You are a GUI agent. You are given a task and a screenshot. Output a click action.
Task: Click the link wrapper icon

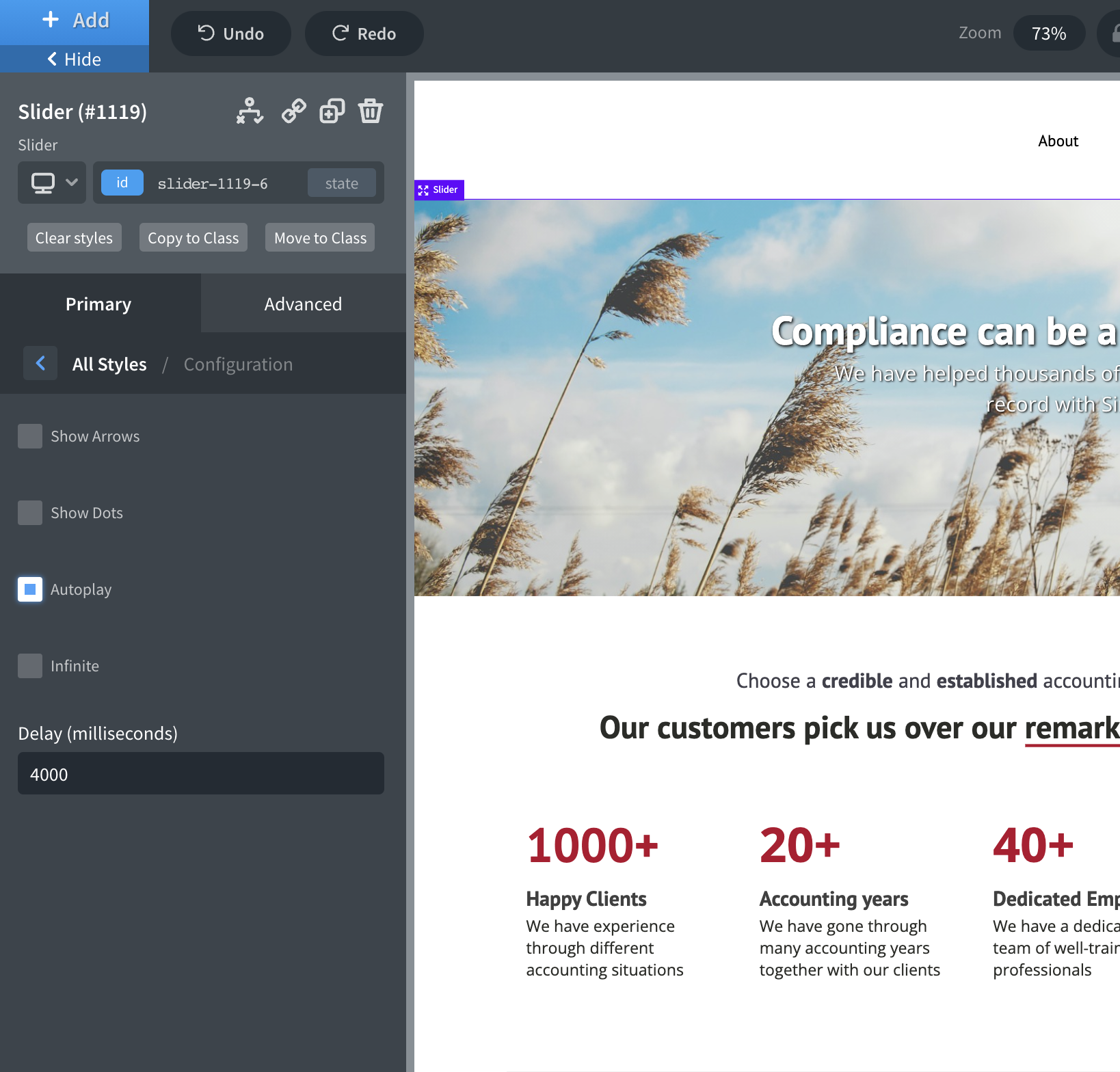[x=294, y=111]
